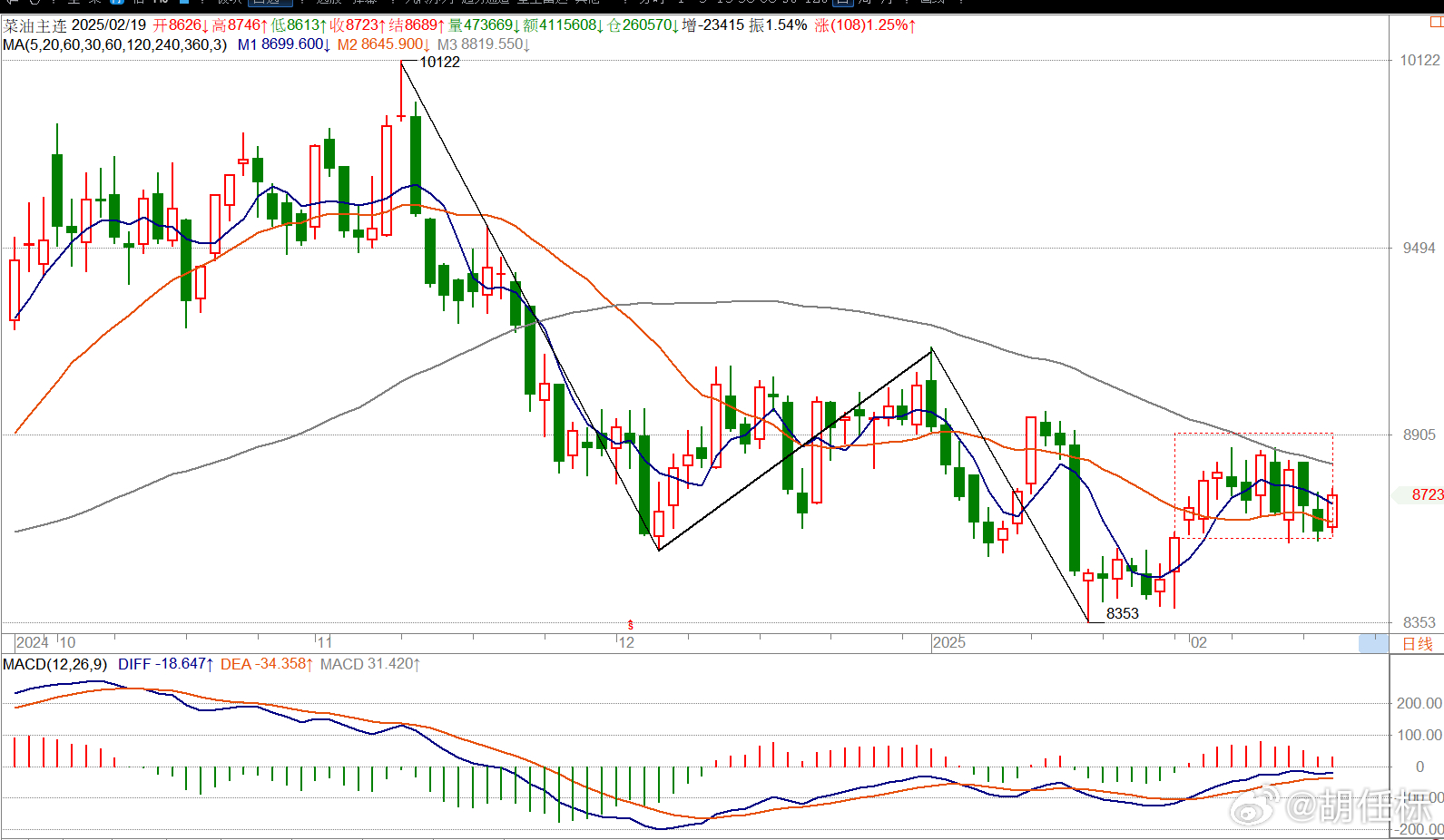Select the peak candlestick beside the 10122 label

pos(401,91)
